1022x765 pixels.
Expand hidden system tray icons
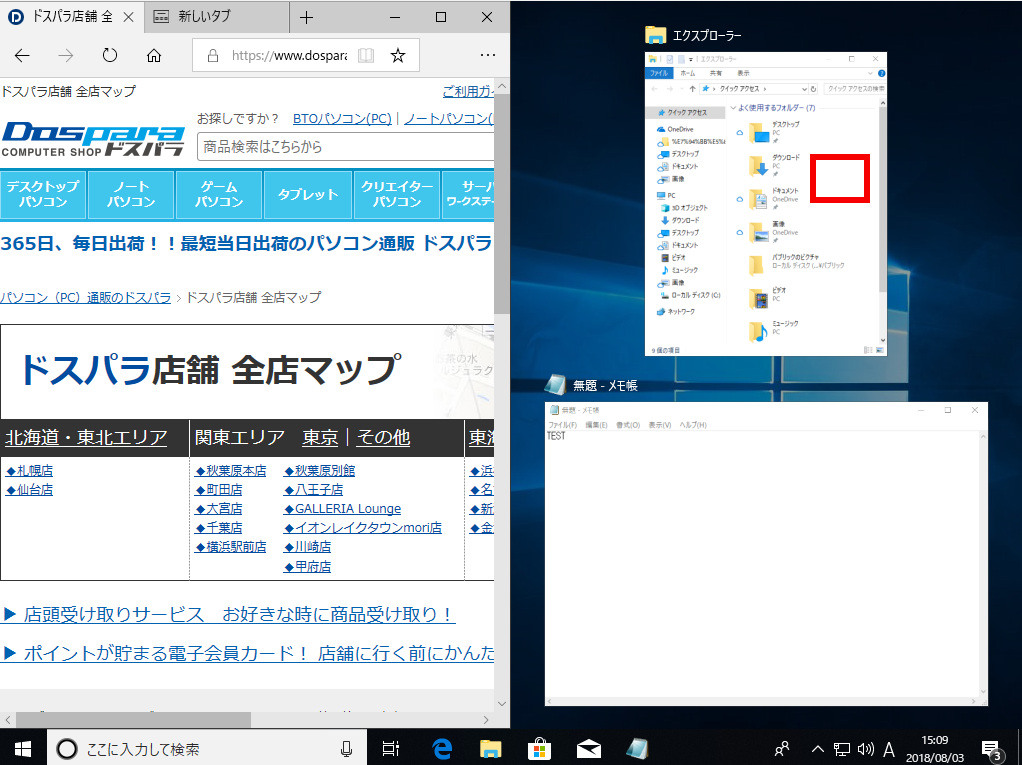click(818, 749)
